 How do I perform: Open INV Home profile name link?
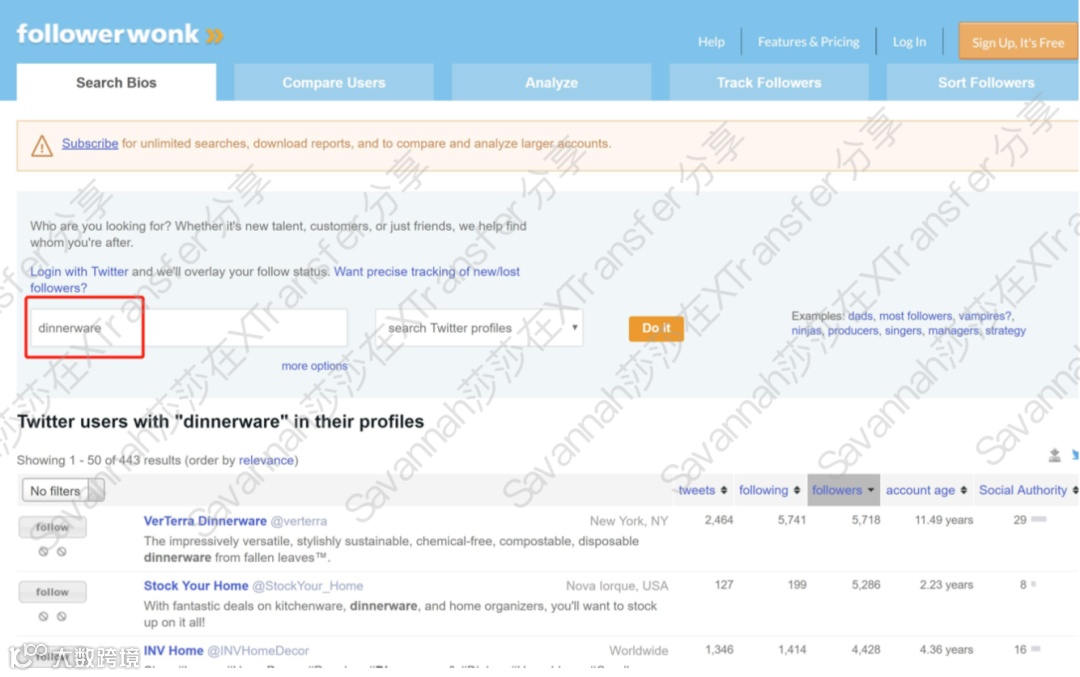click(174, 650)
